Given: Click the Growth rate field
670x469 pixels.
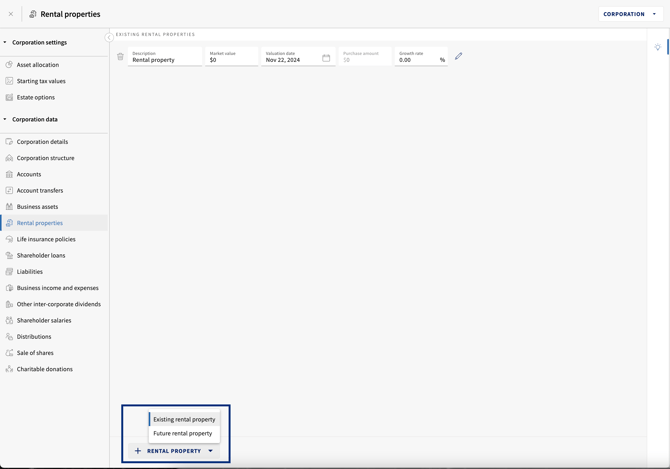Looking at the screenshot, I should click(421, 56).
